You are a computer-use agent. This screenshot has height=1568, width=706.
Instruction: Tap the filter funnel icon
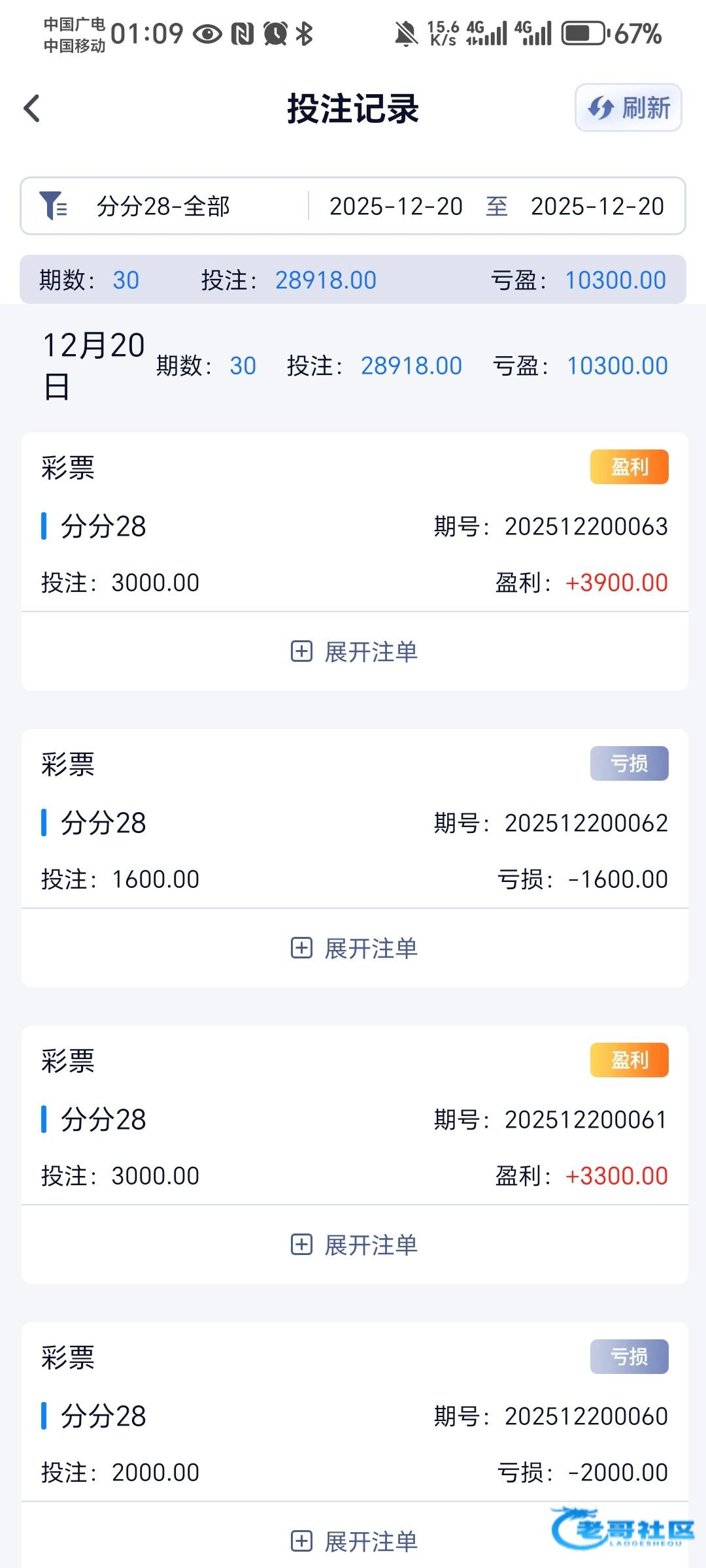coord(53,206)
